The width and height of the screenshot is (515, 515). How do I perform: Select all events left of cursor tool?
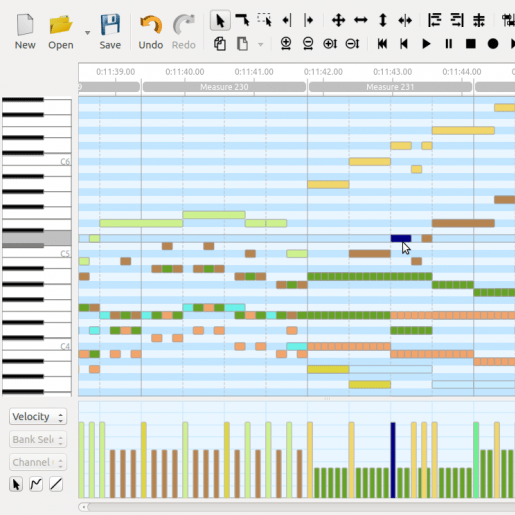tap(287, 21)
